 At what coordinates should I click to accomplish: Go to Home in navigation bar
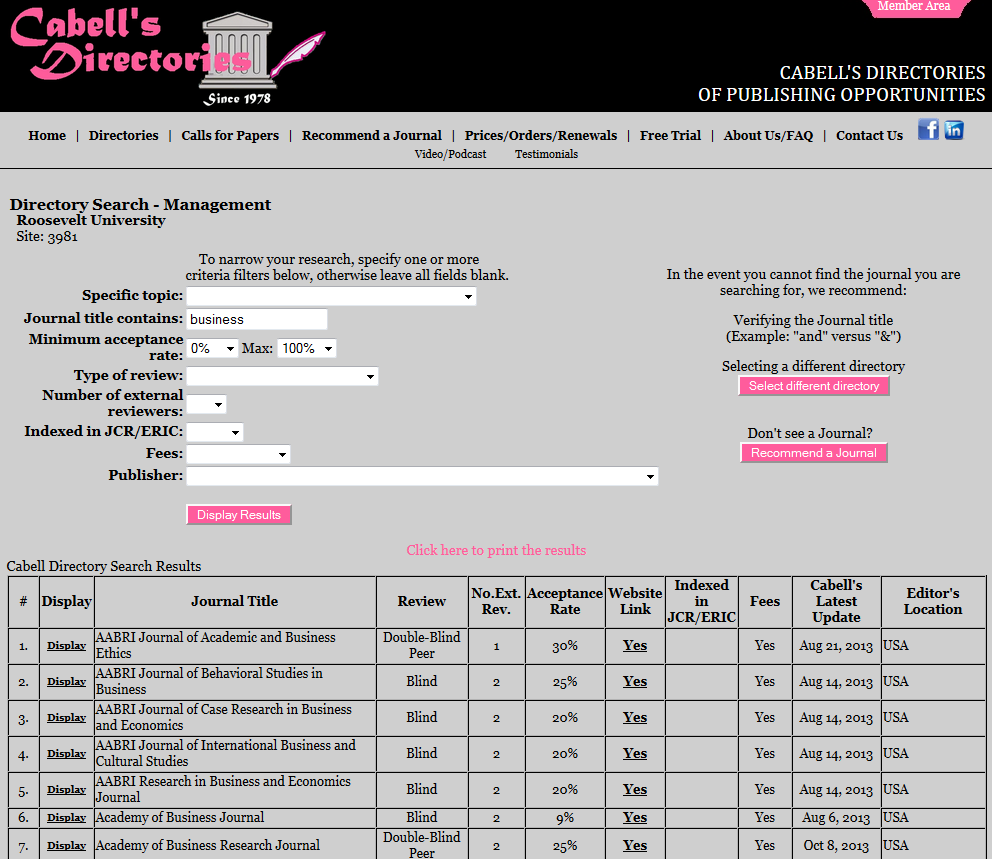point(47,135)
